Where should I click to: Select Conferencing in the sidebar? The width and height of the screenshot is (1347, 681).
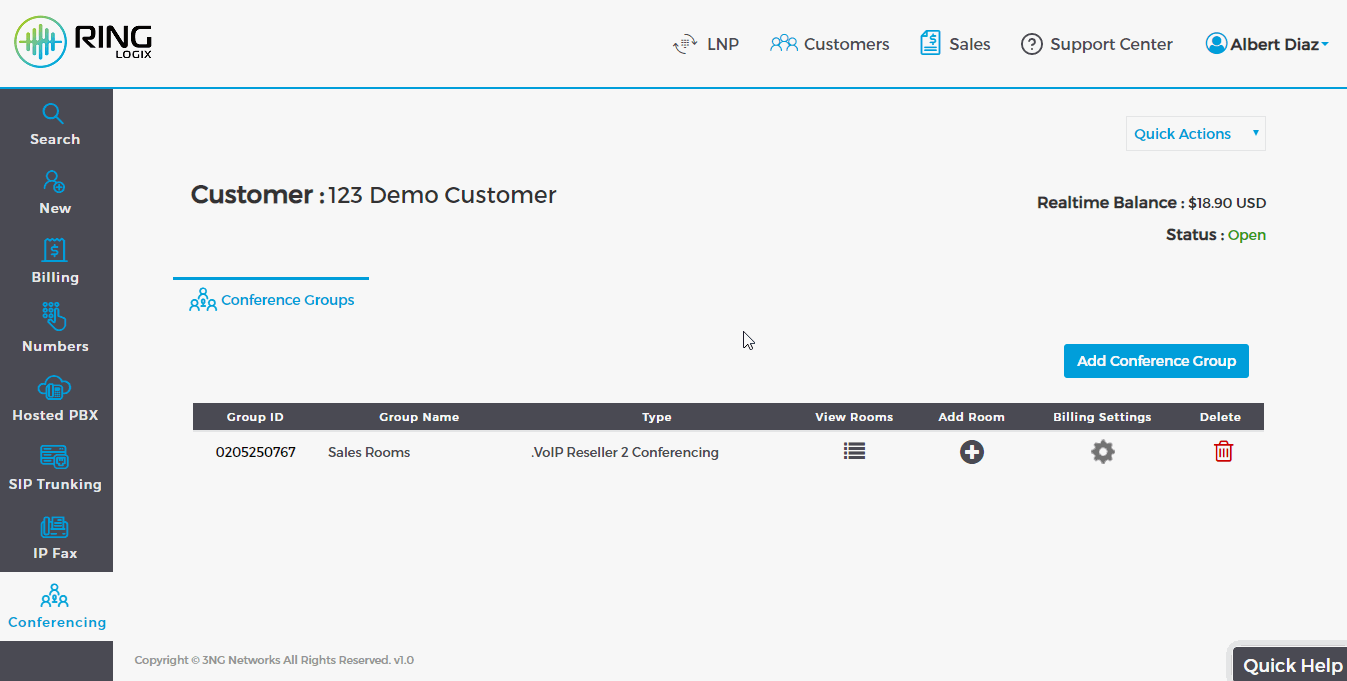56,608
